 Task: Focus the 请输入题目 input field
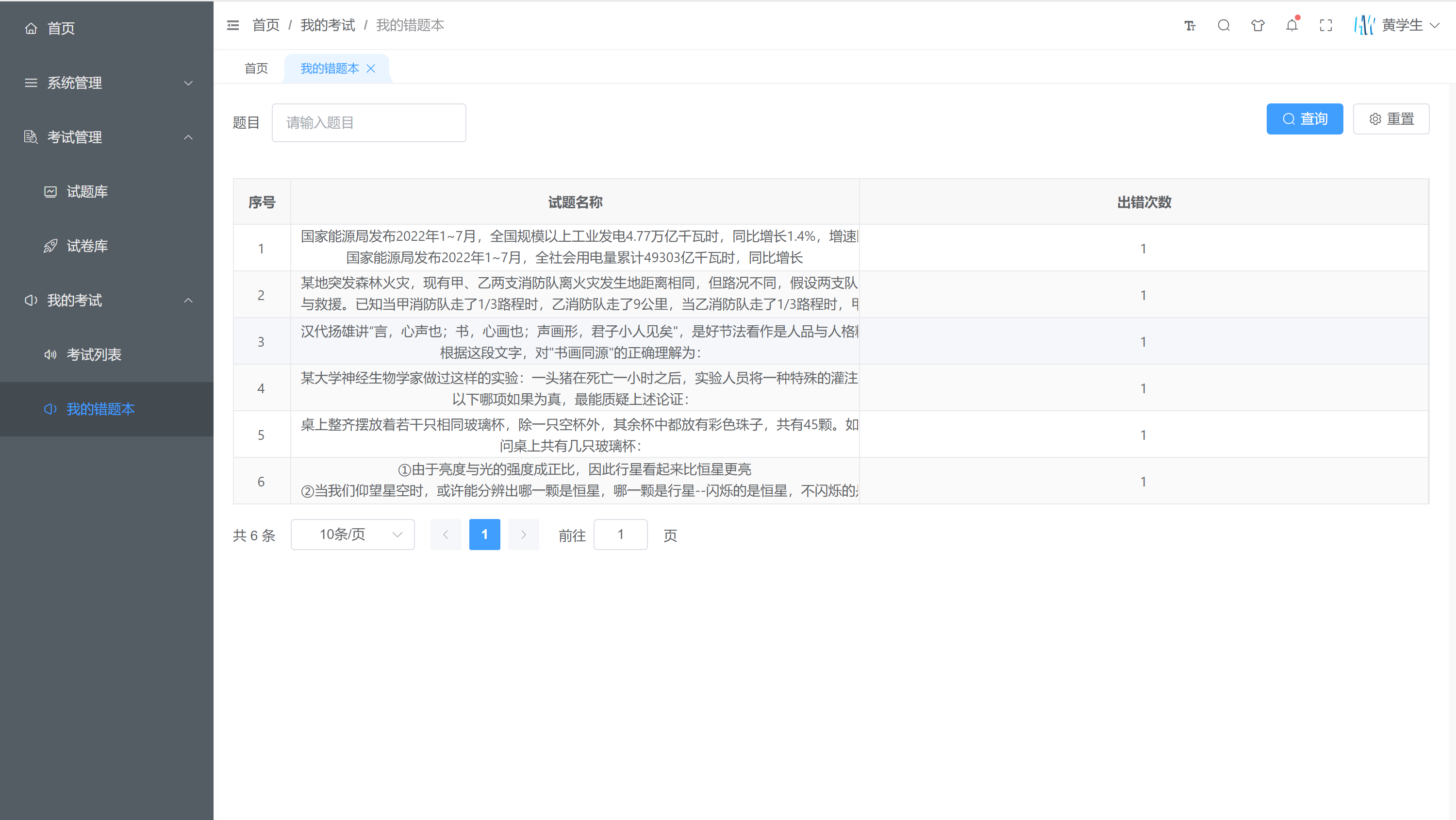coord(368,123)
